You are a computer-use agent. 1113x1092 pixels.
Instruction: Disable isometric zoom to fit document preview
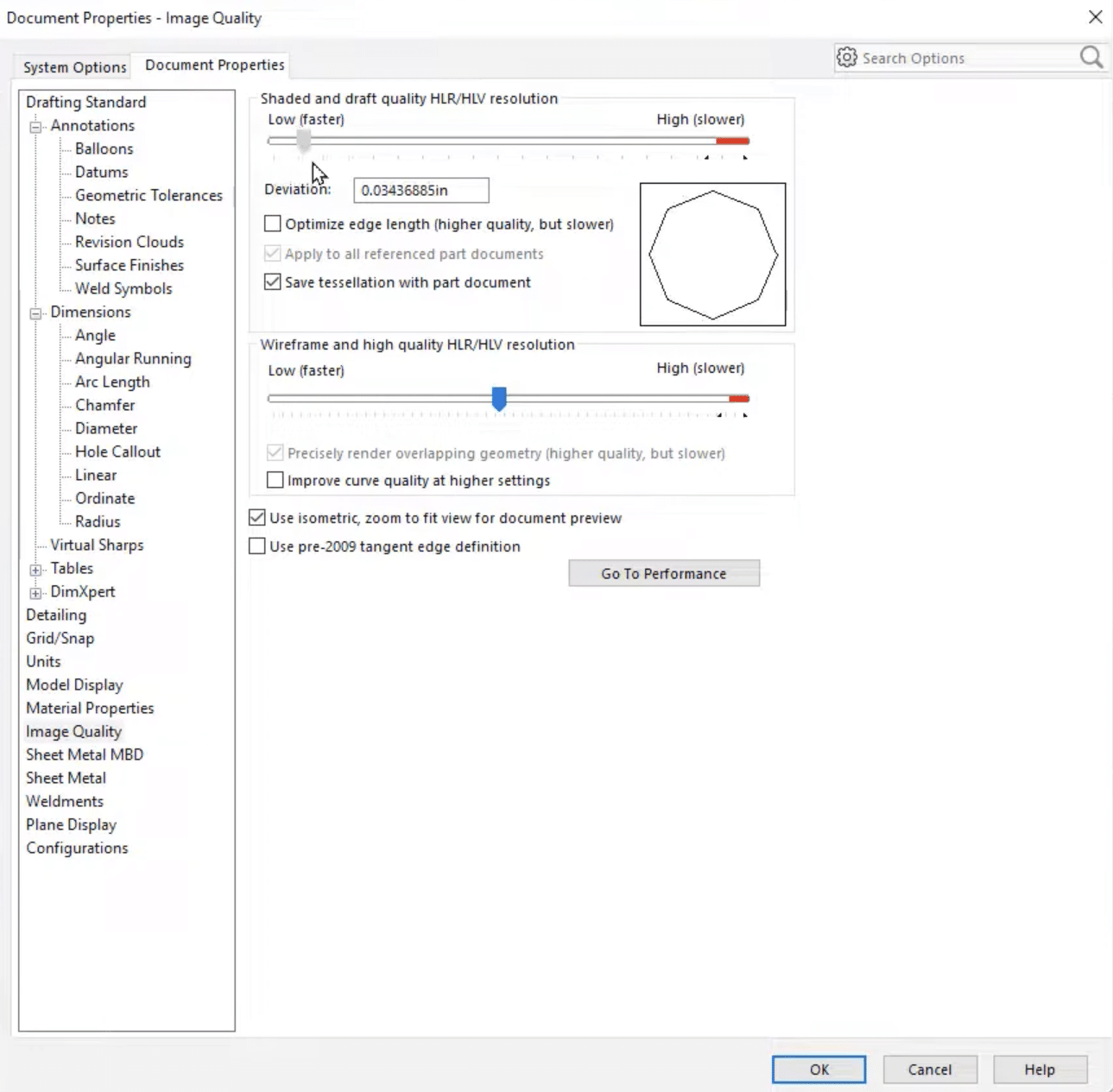point(256,516)
